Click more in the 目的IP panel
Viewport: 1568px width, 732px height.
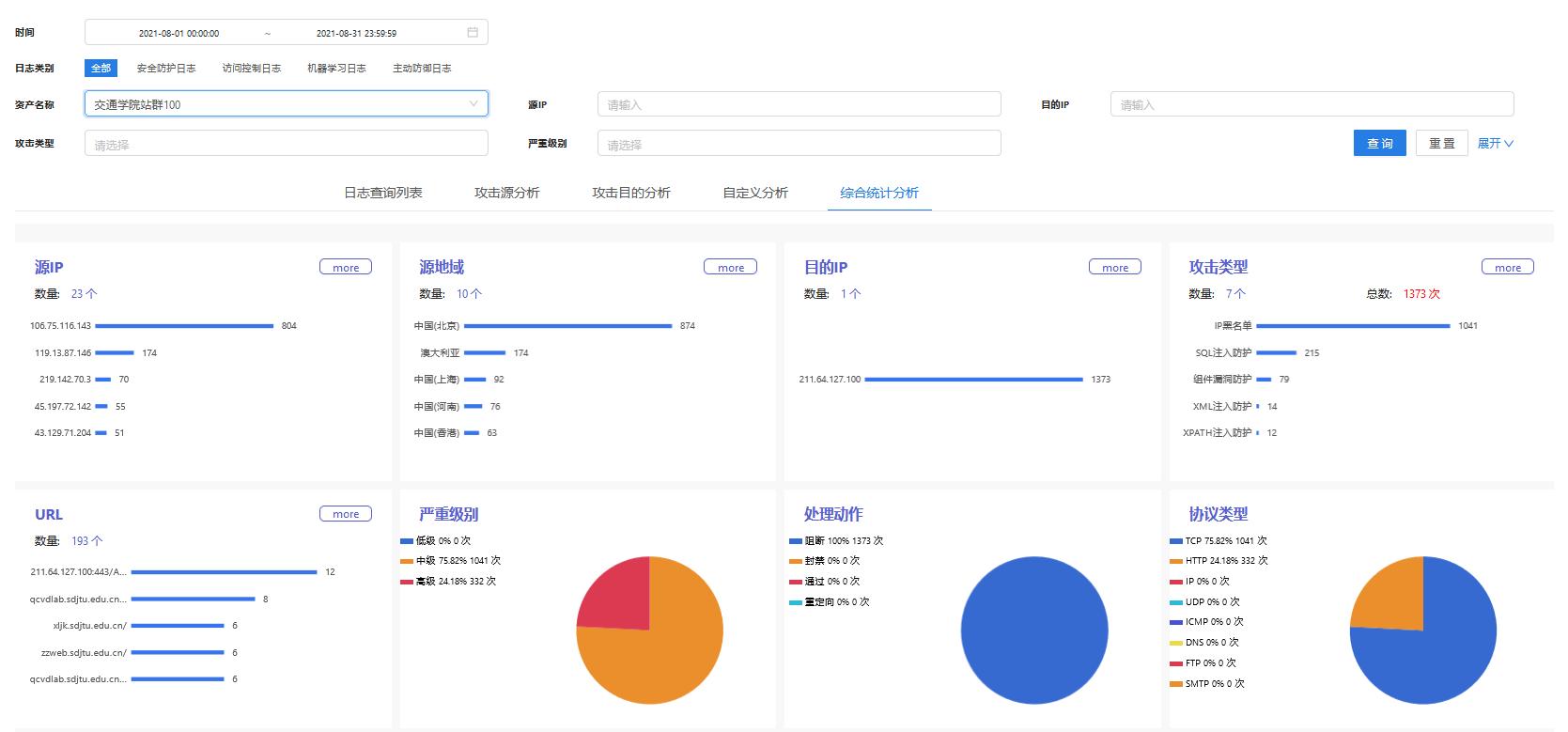1115,267
